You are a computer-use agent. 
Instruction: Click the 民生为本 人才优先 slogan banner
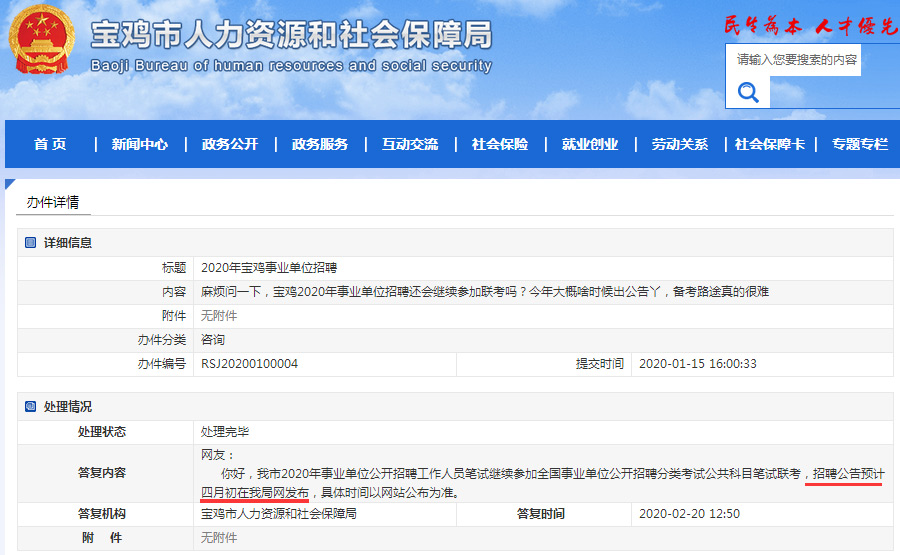coord(810,26)
